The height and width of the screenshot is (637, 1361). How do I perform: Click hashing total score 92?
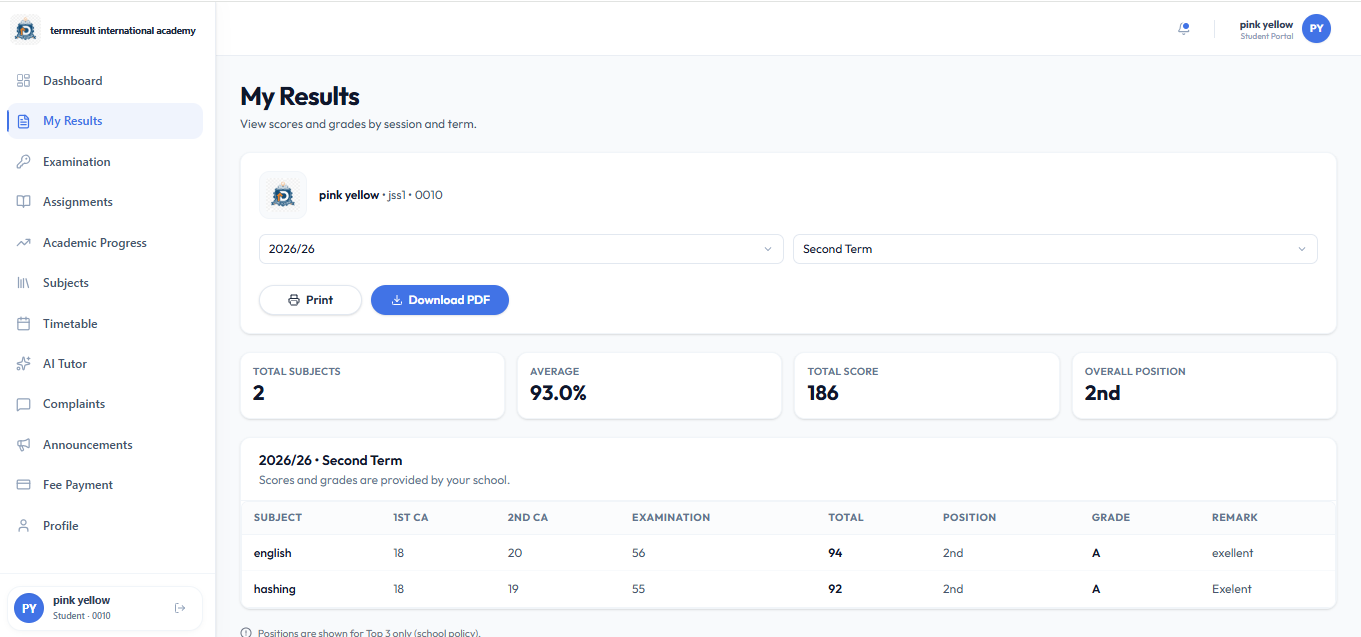click(x=835, y=589)
